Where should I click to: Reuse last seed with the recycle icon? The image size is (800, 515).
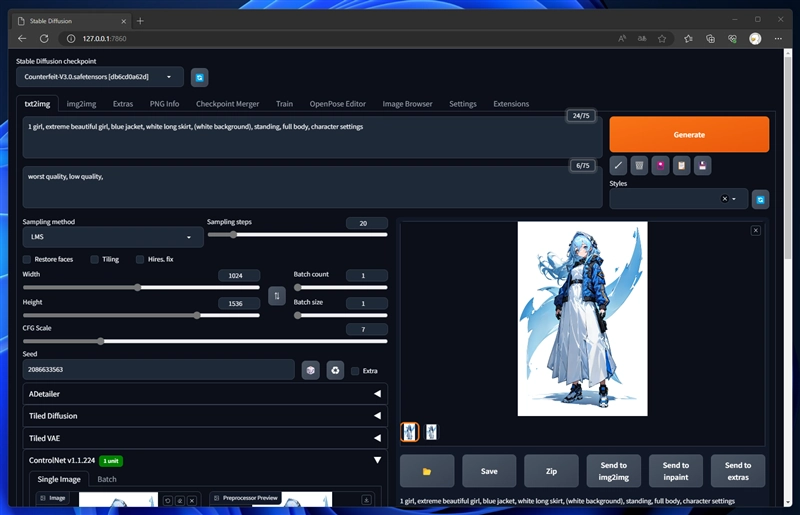click(x=335, y=370)
